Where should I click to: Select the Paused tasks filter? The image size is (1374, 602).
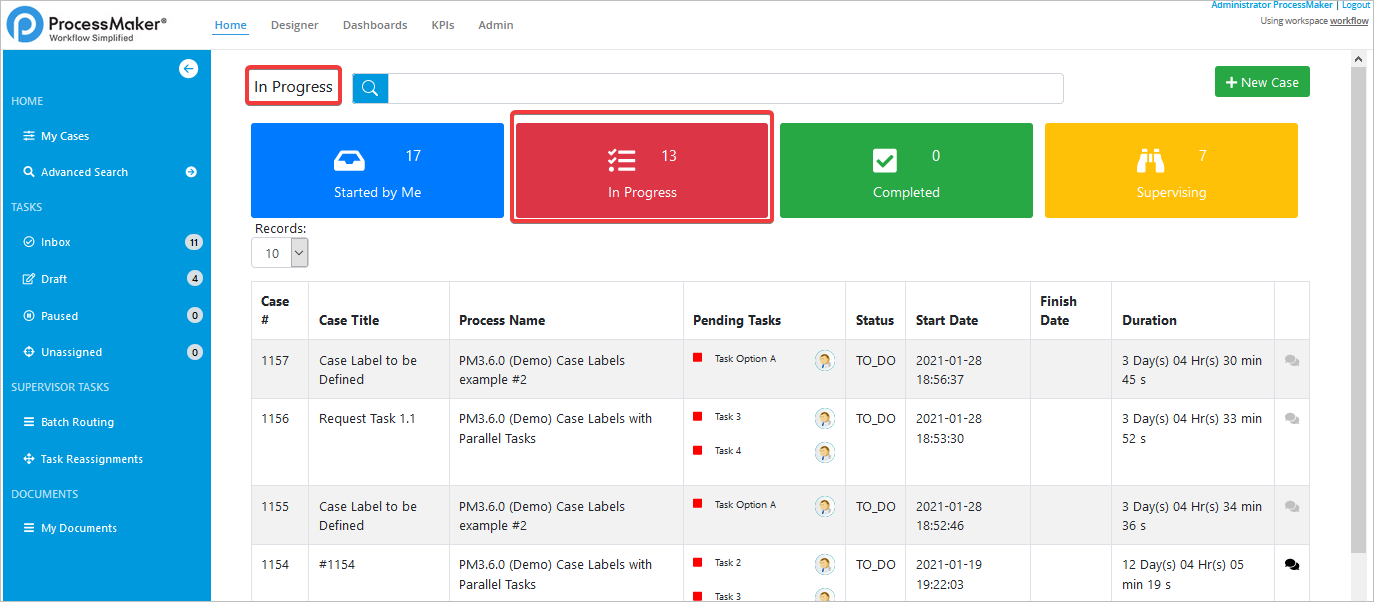point(62,315)
